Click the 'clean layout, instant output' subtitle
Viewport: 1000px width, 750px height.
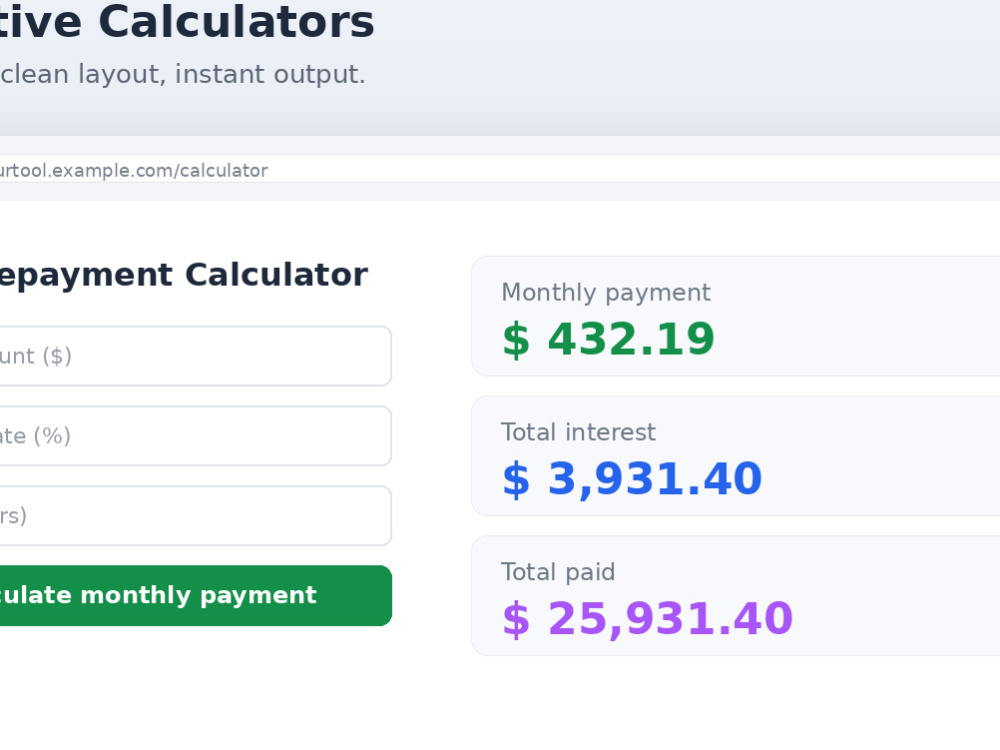click(182, 74)
